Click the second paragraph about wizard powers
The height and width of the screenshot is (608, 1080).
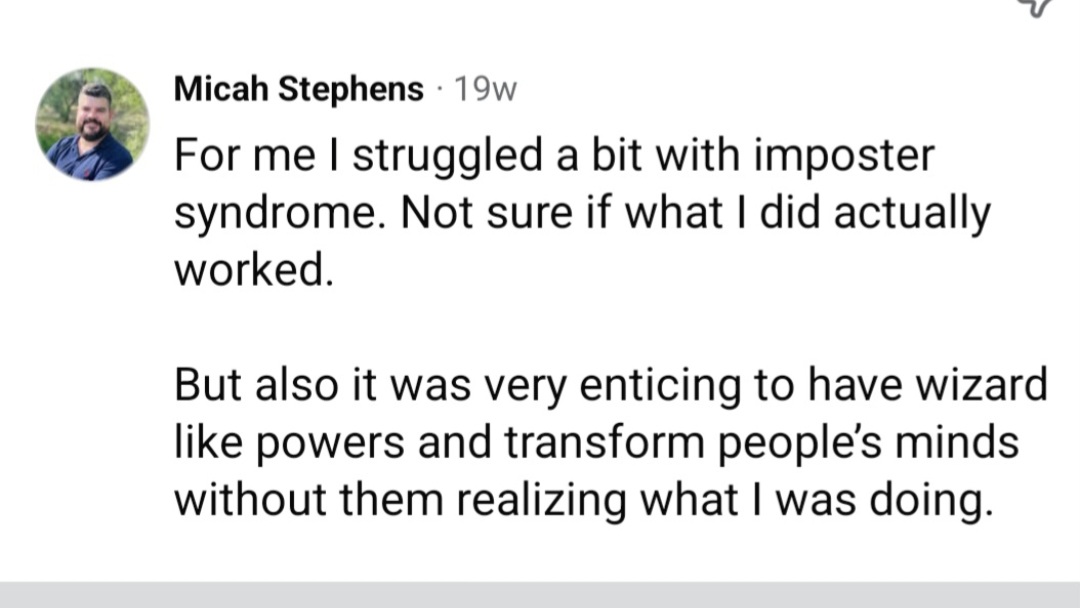(610, 441)
